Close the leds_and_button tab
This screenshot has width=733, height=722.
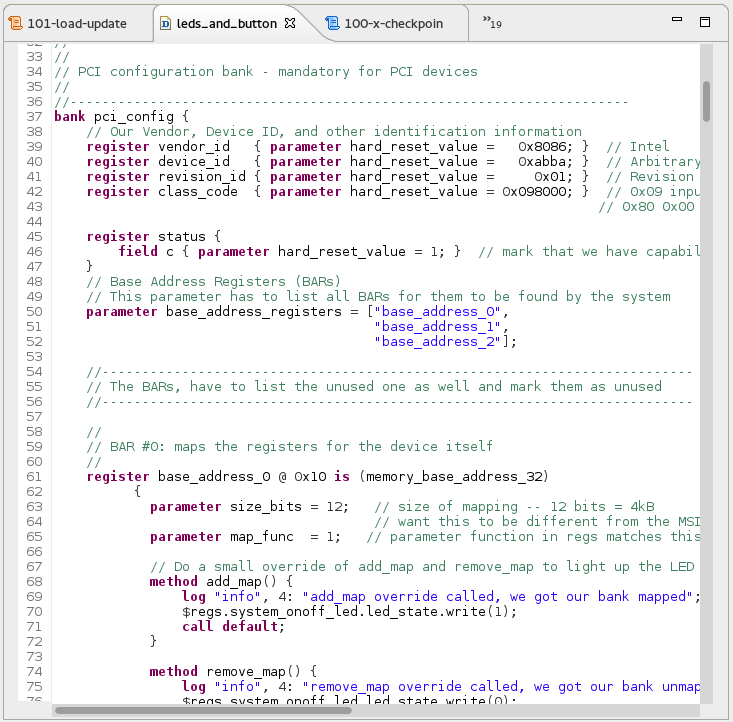(290, 23)
